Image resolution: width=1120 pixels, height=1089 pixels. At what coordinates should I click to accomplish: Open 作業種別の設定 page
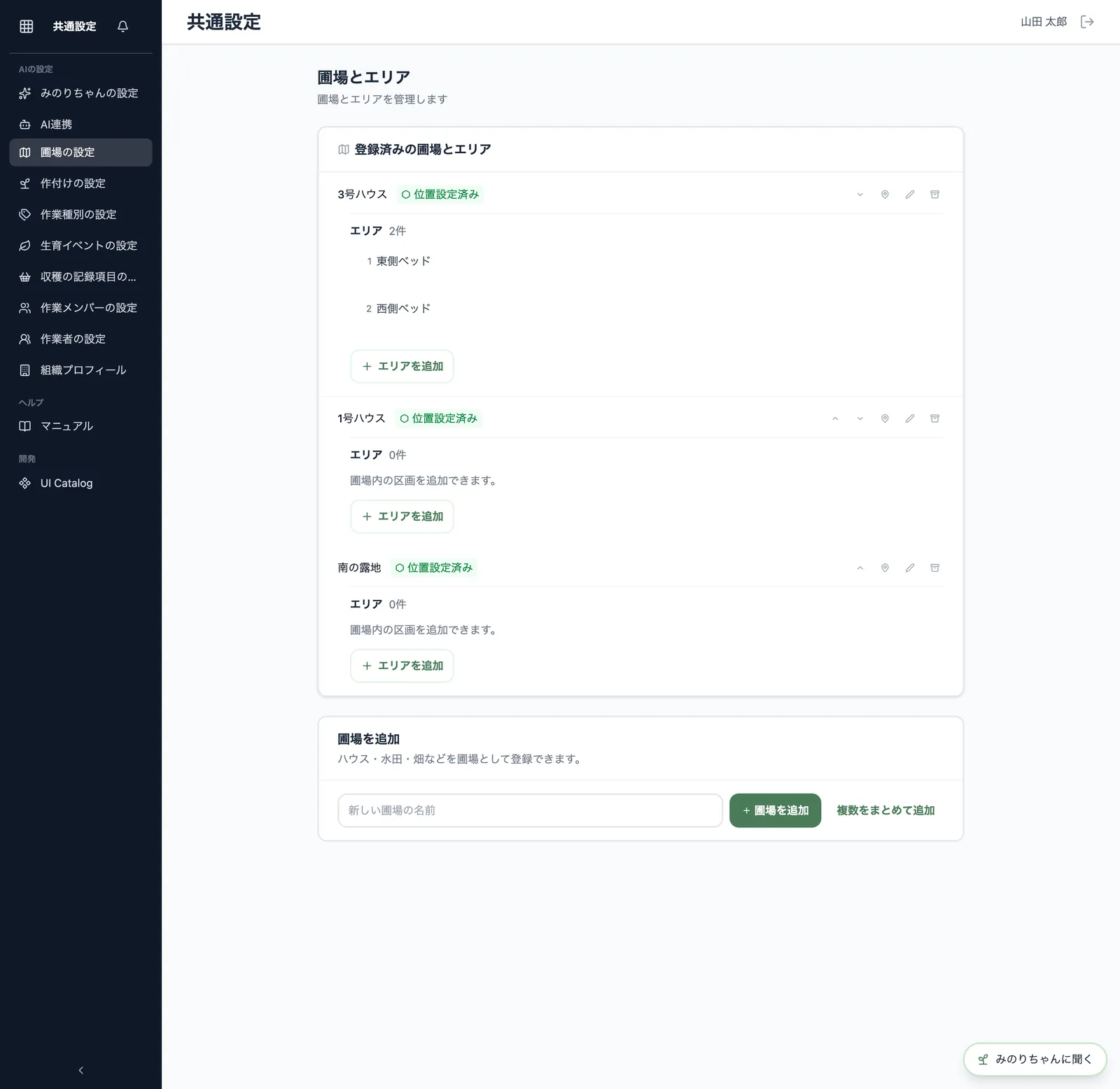[80, 215]
